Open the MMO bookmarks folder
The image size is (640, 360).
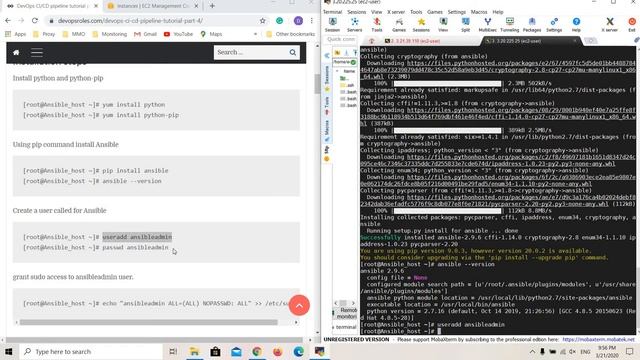[73, 34]
